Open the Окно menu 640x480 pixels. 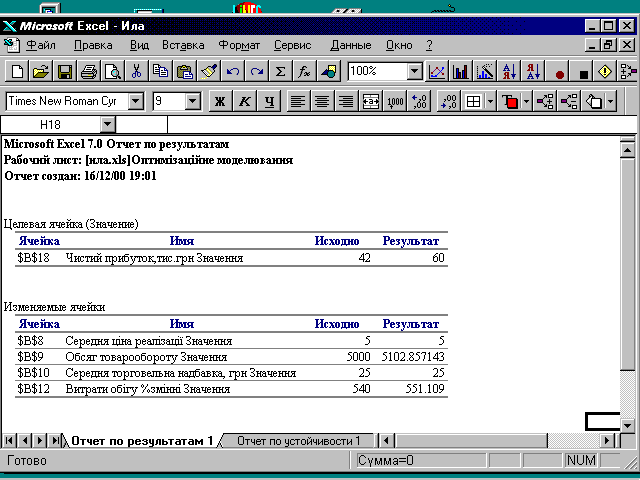[399, 45]
